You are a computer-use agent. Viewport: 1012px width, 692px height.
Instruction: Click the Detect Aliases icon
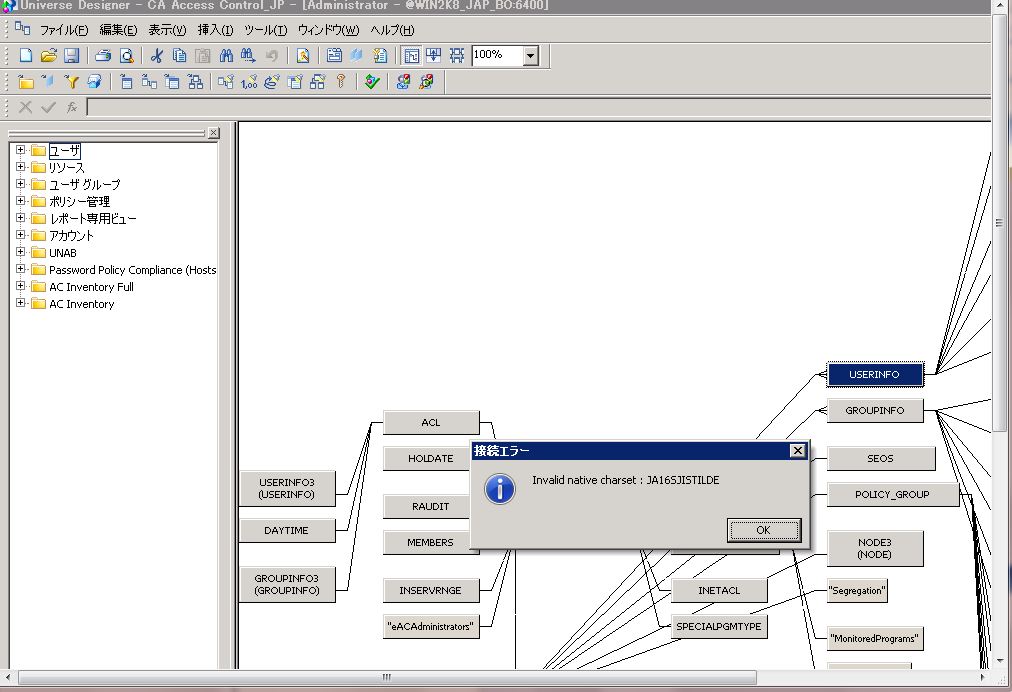coord(295,82)
